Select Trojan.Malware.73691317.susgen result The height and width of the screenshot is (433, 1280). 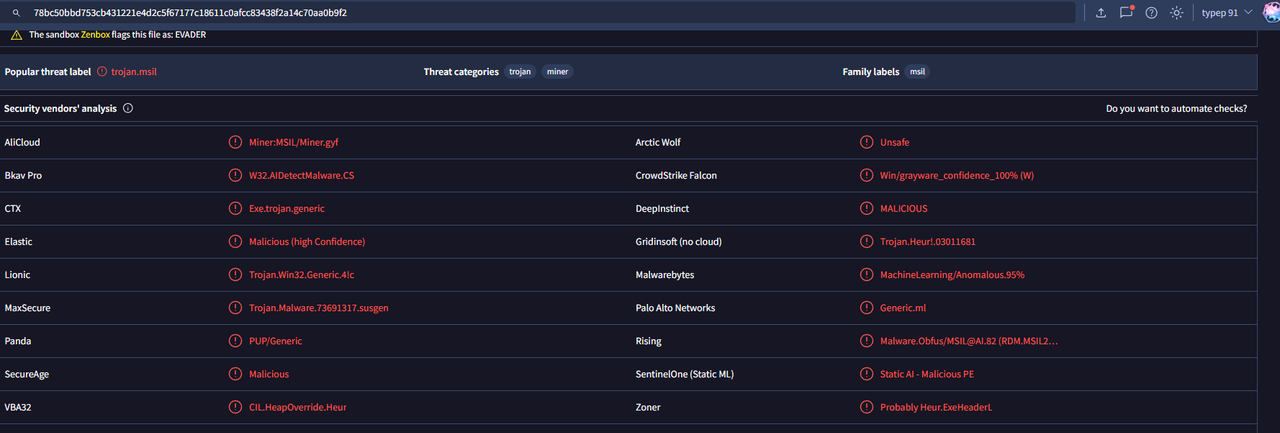[x=319, y=308]
